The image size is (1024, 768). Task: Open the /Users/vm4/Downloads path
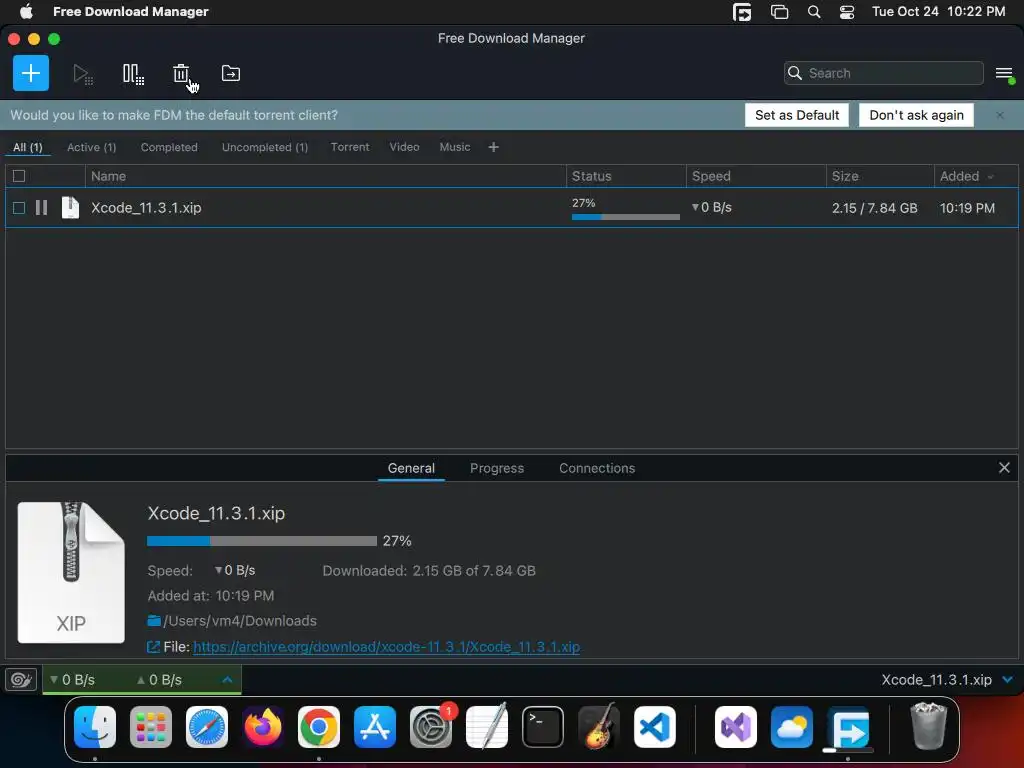(x=240, y=620)
